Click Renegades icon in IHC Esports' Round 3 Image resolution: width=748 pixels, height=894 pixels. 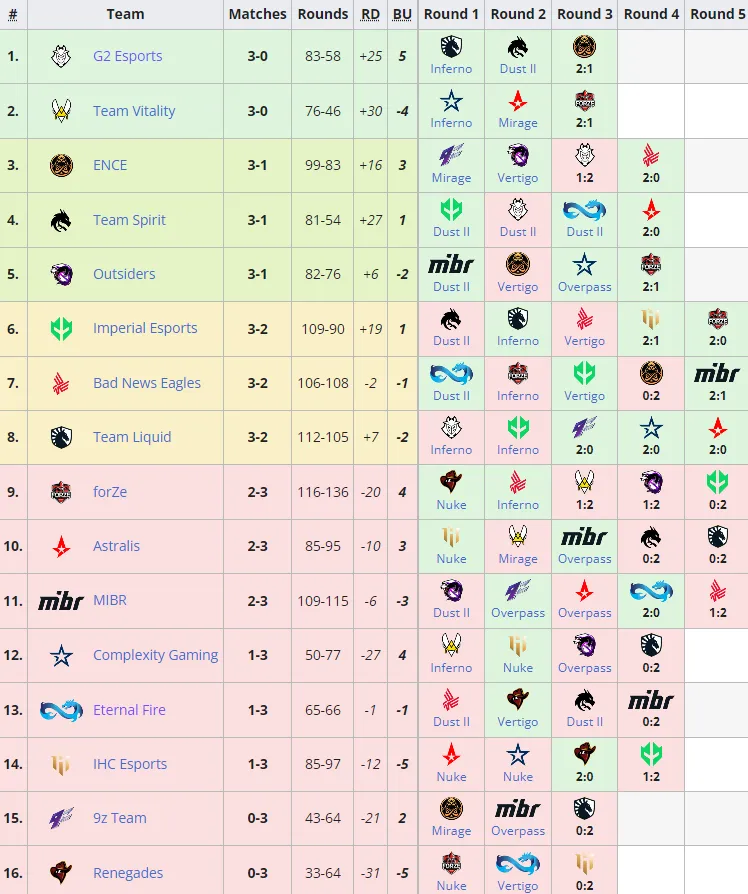584,755
